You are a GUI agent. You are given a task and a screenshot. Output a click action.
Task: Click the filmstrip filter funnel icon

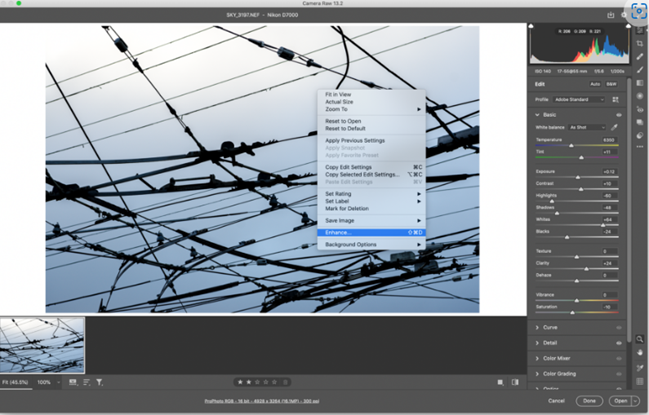[100, 382]
